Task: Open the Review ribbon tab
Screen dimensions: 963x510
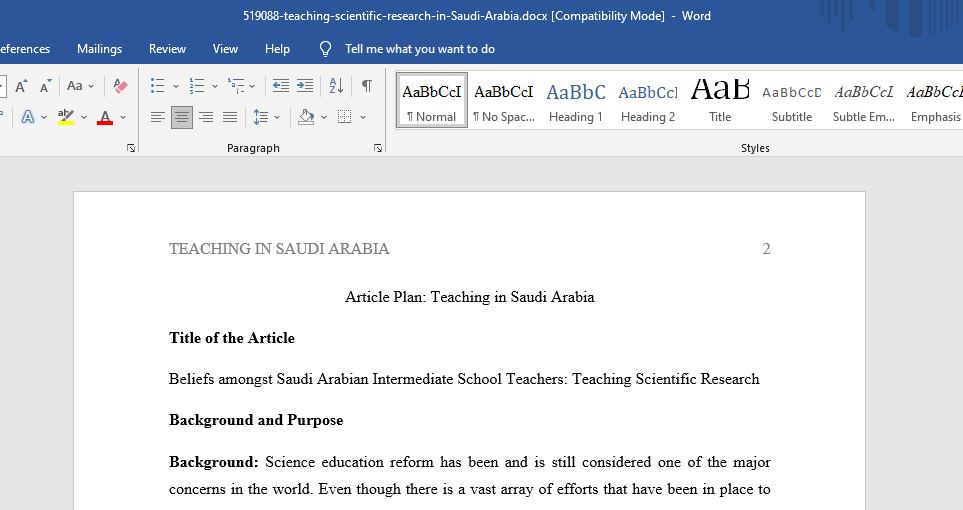Action: pyautogui.click(x=167, y=49)
